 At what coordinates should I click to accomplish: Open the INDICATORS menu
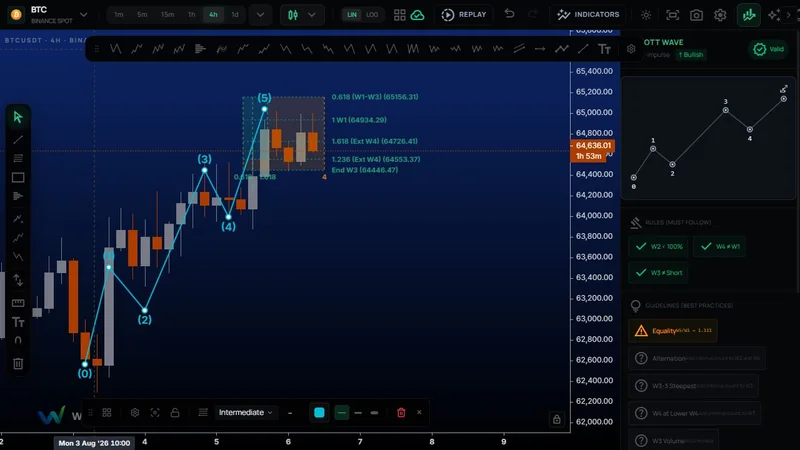click(588, 15)
